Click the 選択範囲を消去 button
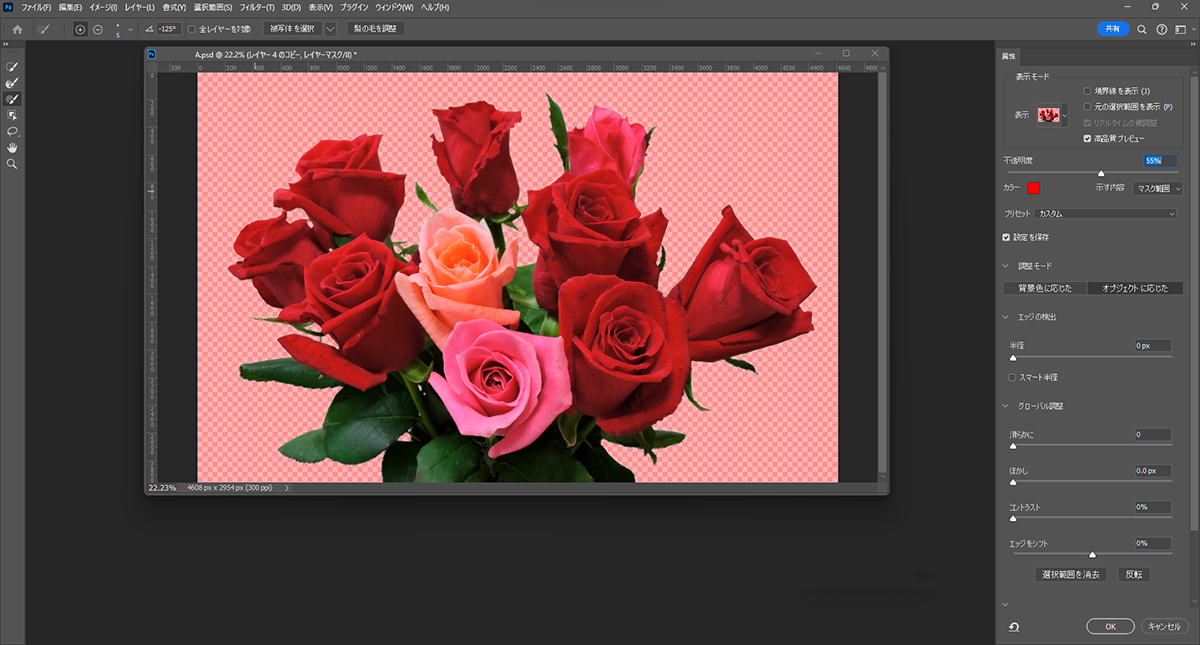1200x645 pixels. 1072,575
